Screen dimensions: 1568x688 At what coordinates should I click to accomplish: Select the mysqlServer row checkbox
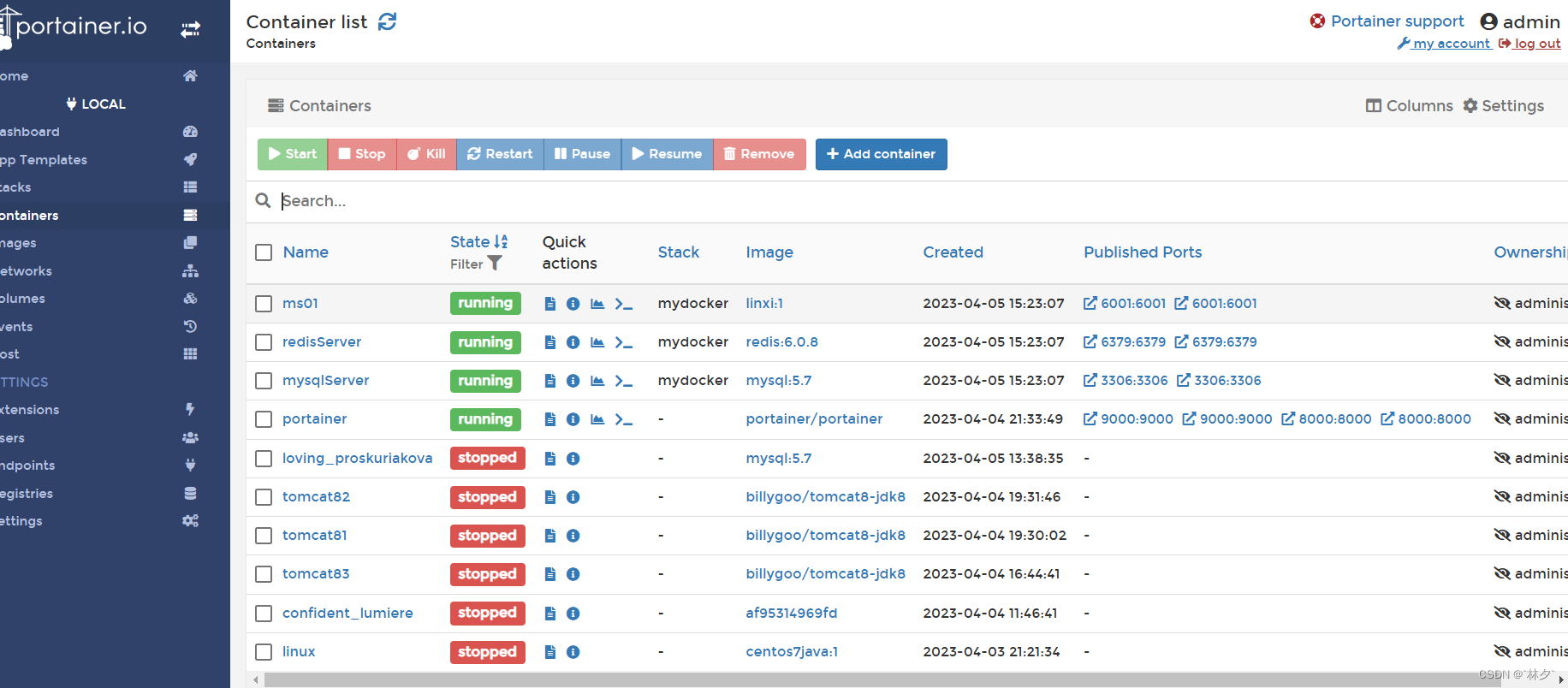tap(264, 381)
